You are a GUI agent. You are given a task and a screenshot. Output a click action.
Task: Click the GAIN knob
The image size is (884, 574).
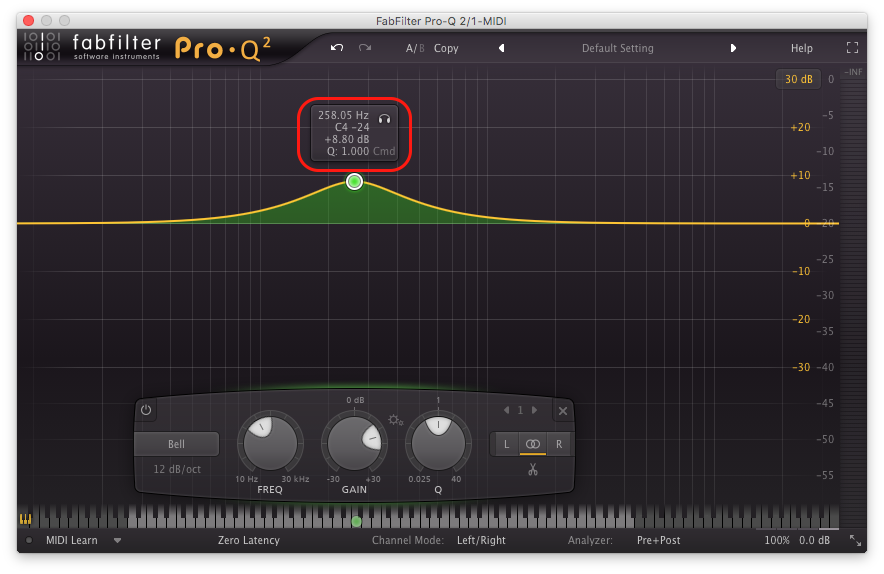[x=354, y=444]
